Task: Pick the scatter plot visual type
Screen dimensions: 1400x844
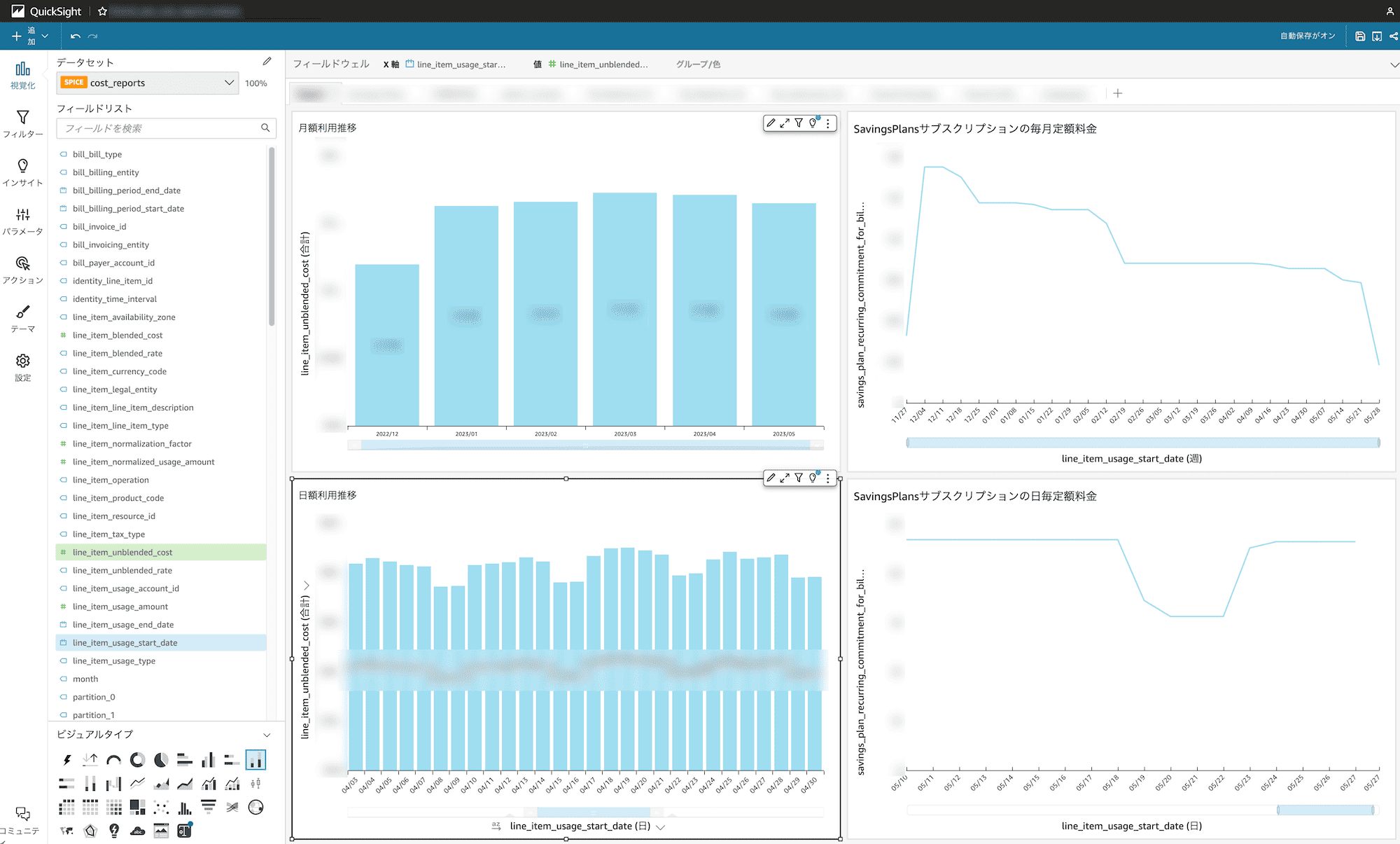Action: (x=161, y=808)
